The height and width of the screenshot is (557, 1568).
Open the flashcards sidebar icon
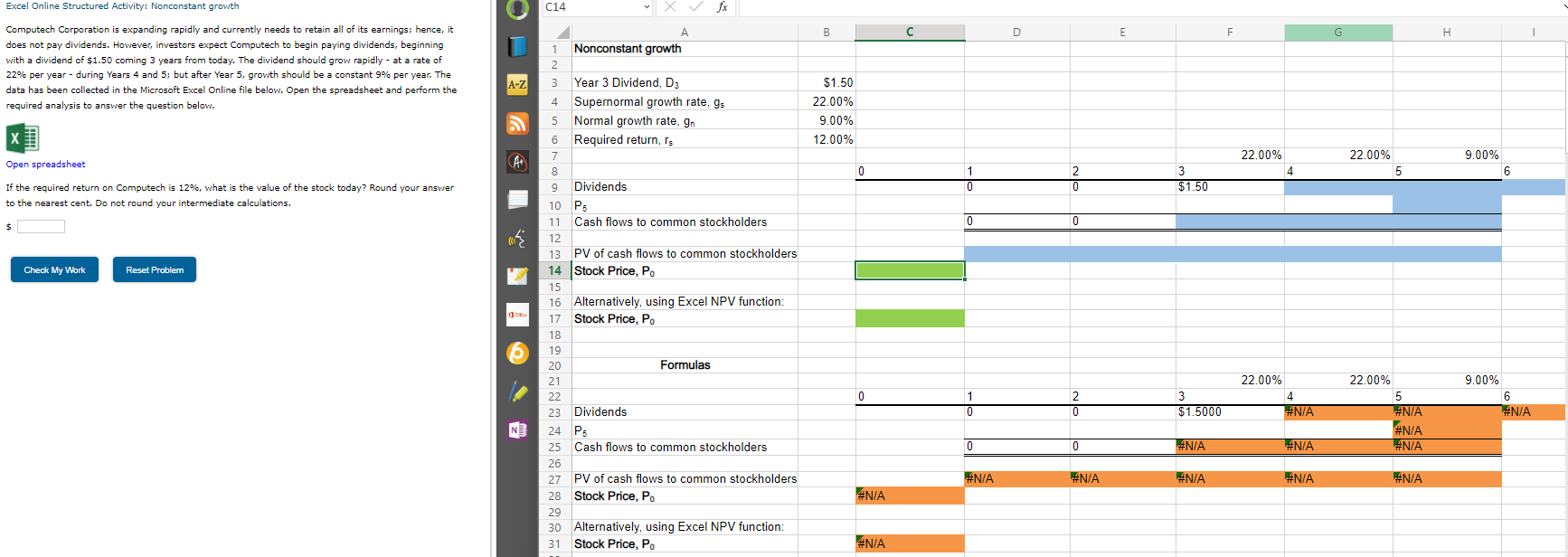tap(517, 199)
